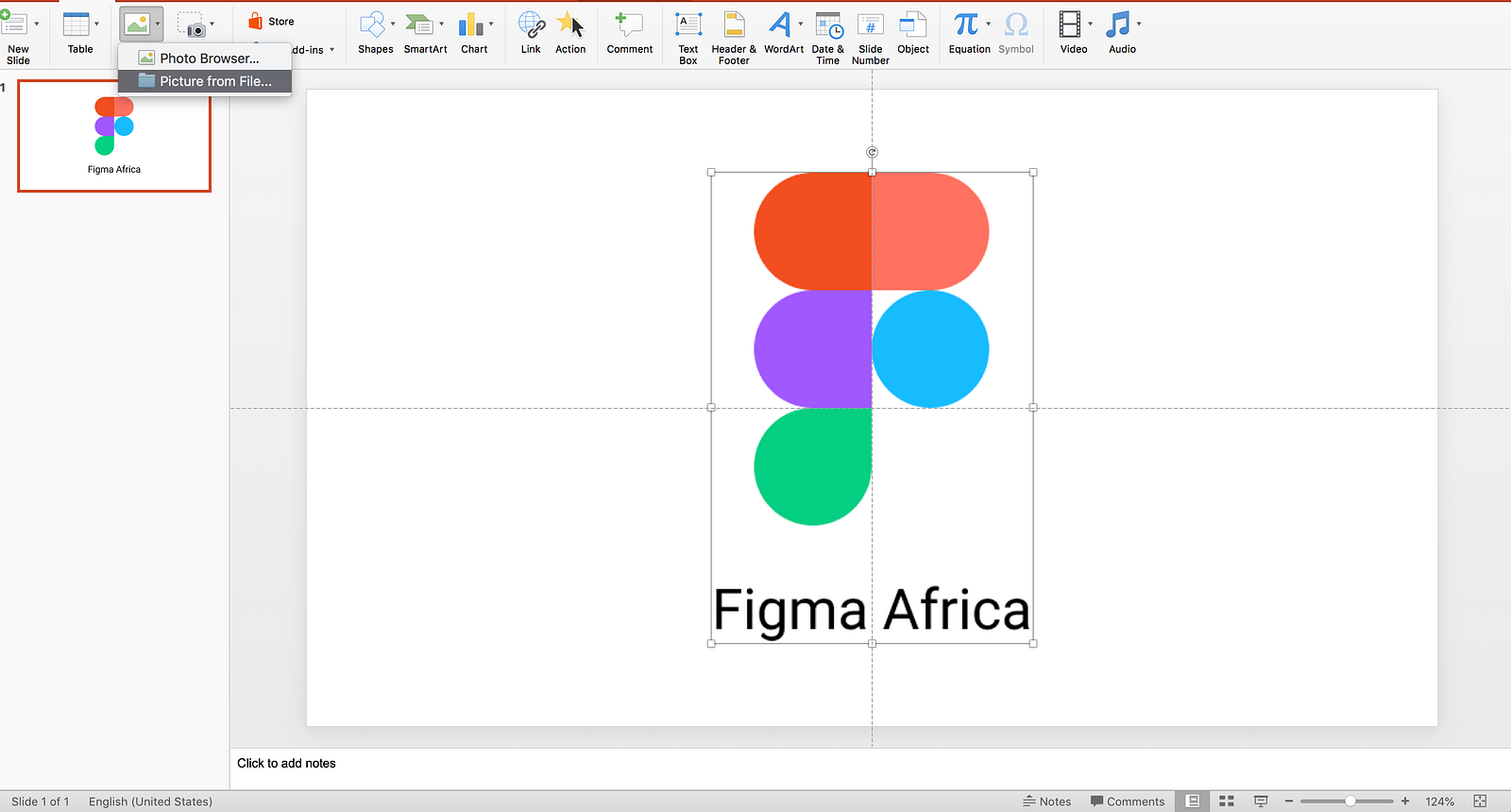Click the 'Slide 1 of 1' indicator
1511x812 pixels.
(x=41, y=802)
